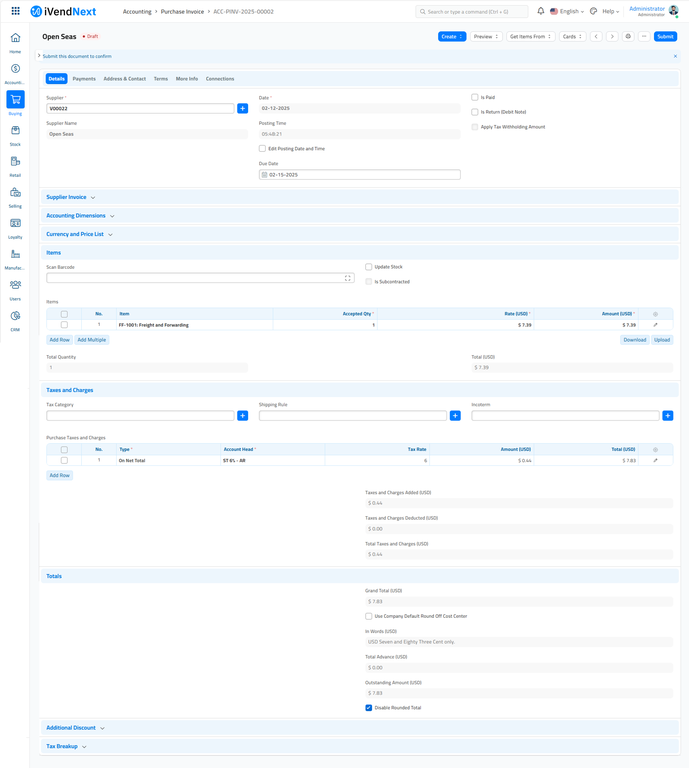Go to the Loyalty module
The image size is (689, 768).
pyautogui.click(x=15, y=224)
